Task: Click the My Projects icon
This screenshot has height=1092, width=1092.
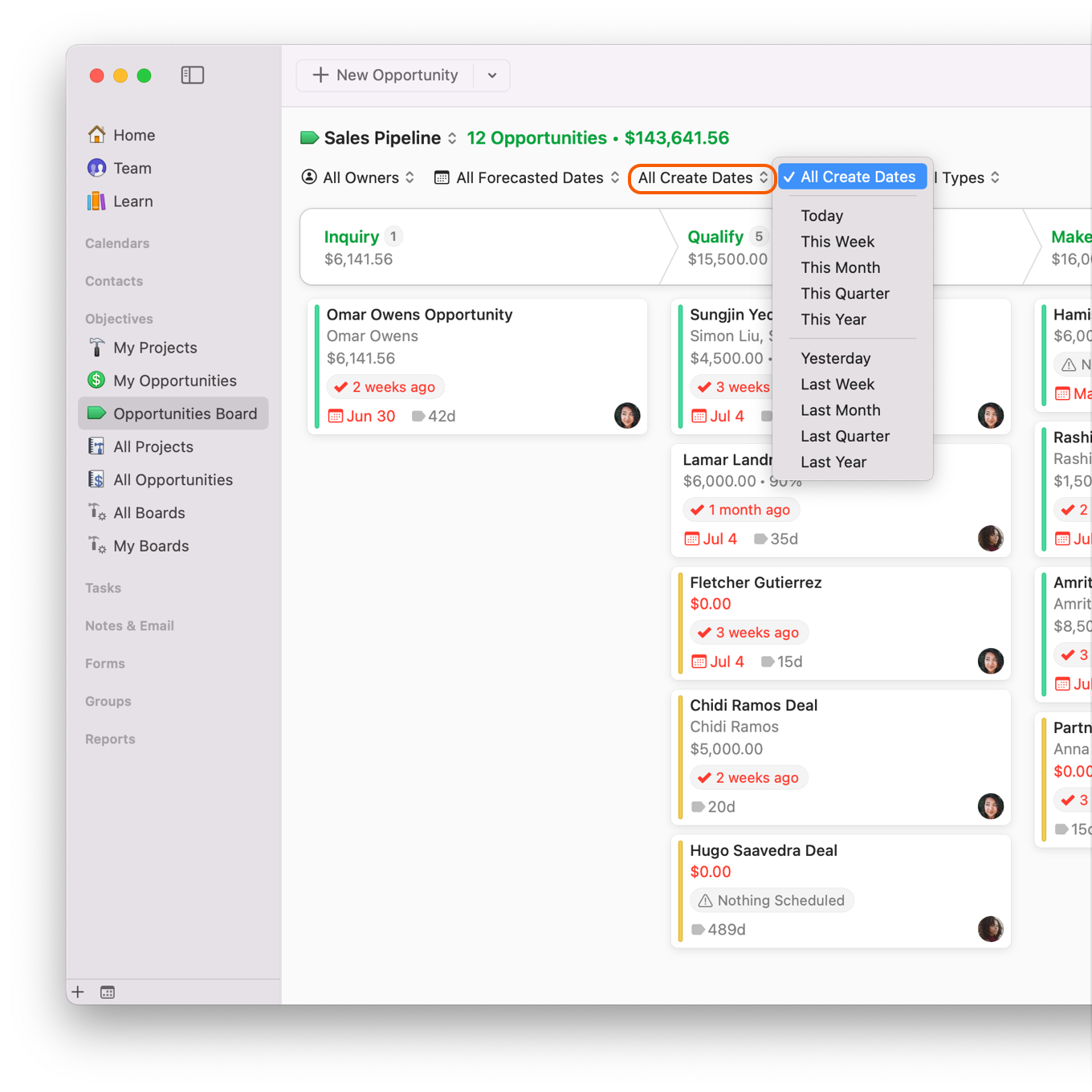Action: pos(96,348)
